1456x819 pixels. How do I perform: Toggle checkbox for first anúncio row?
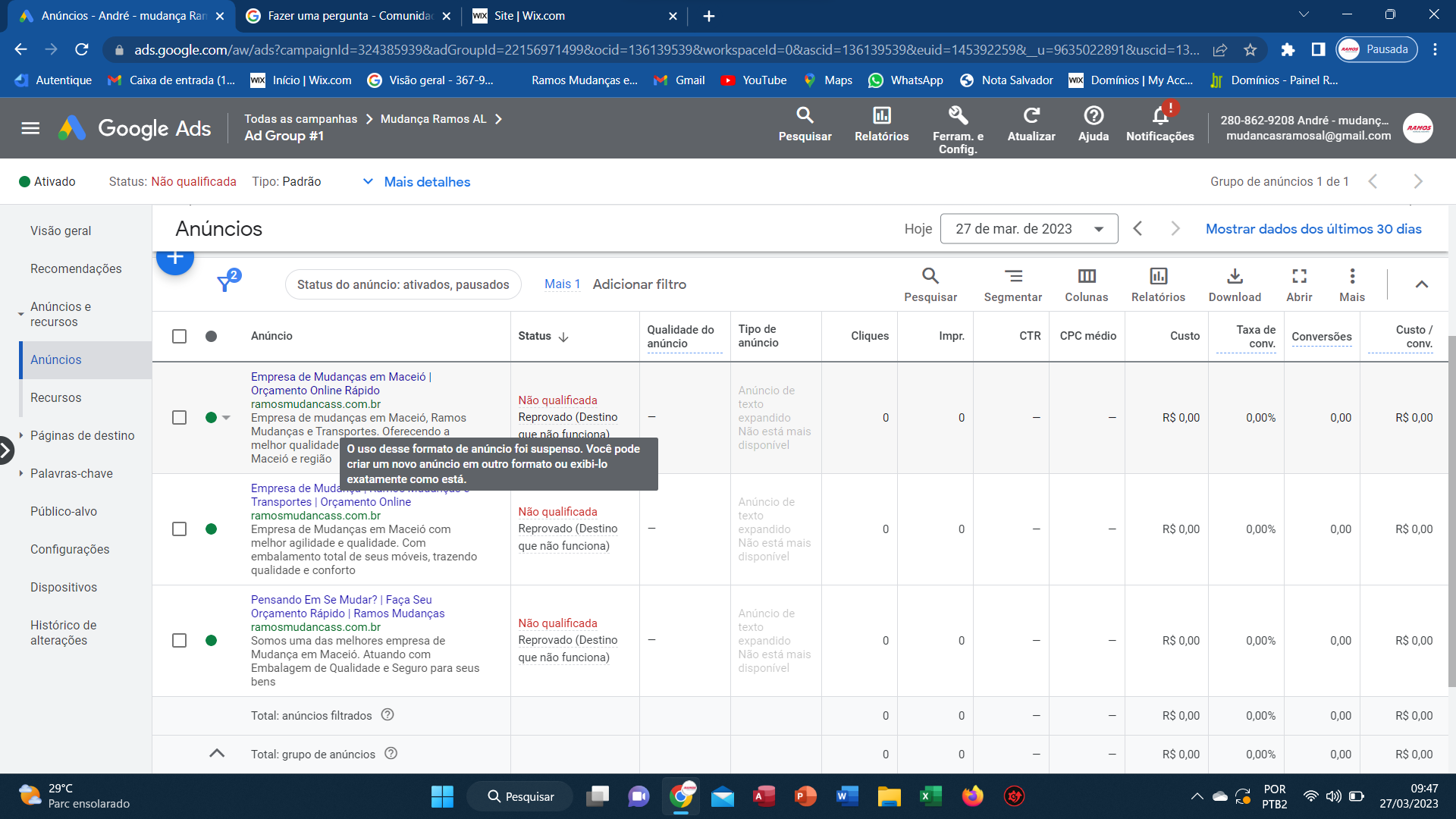180,418
